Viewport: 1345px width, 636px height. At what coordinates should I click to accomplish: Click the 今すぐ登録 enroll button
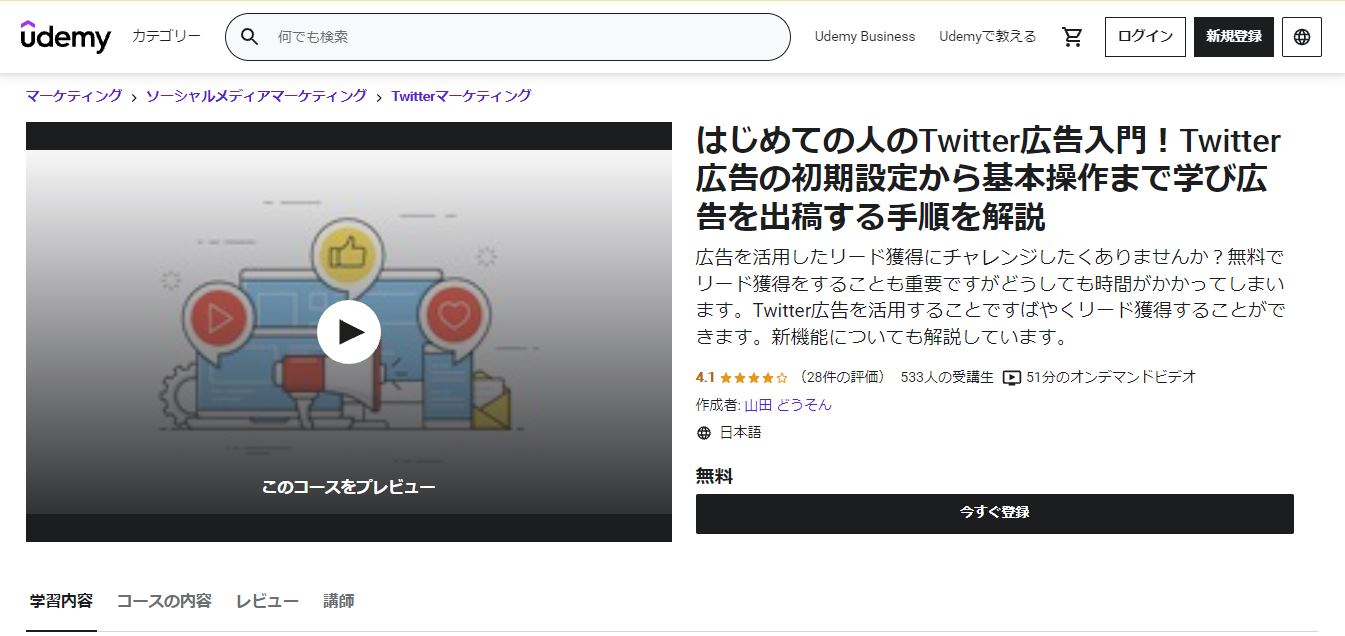pyautogui.click(x=995, y=513)
